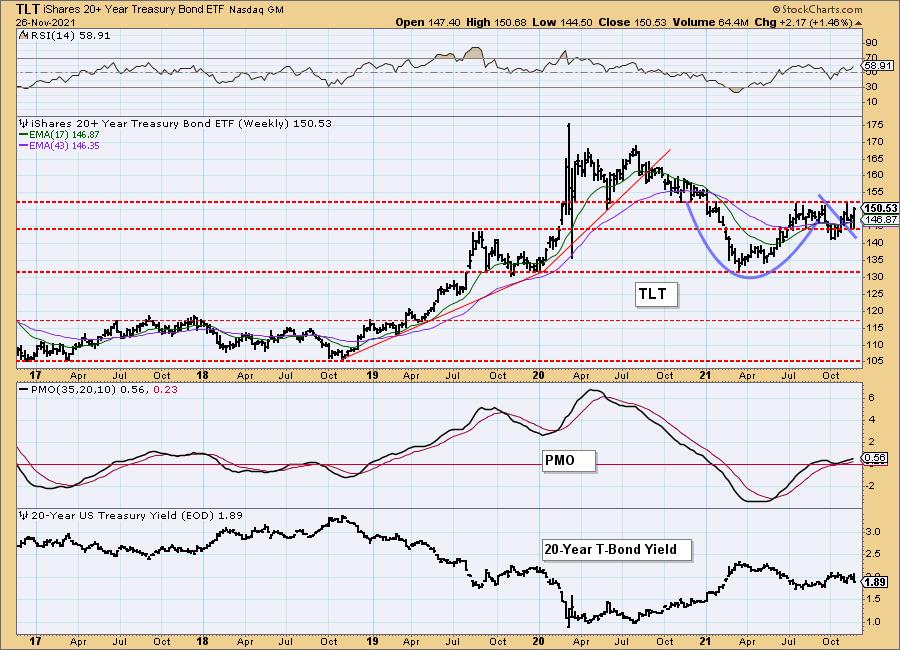Click the 0.56 PMO value tag
The height and width of the screenshot is (650, 900).
875,458
